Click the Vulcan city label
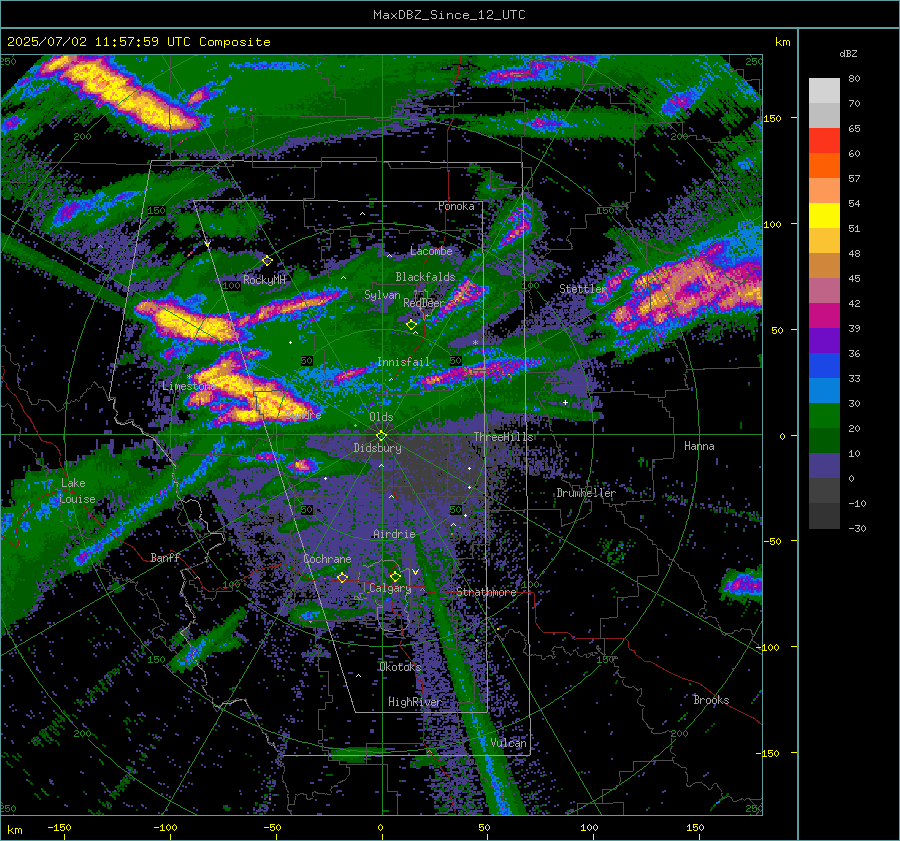 click(509, 743)
